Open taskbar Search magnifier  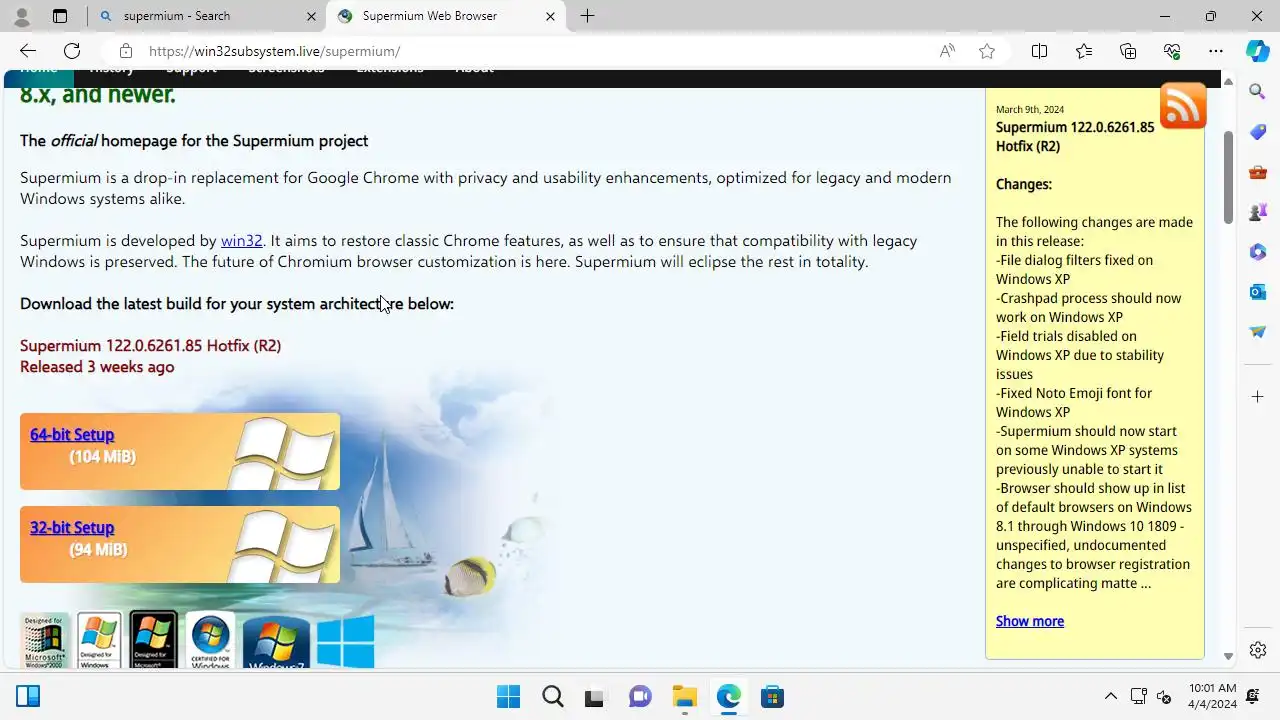coord(552,696)
